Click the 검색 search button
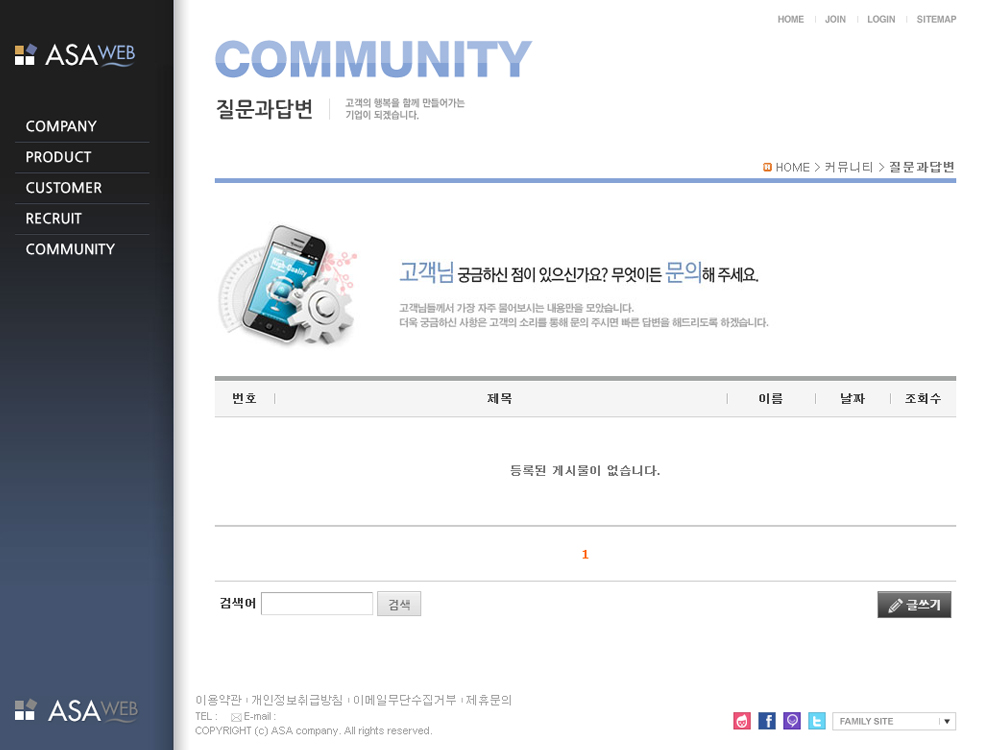This screenshot has width=1000, height=750. click(399, 604)
